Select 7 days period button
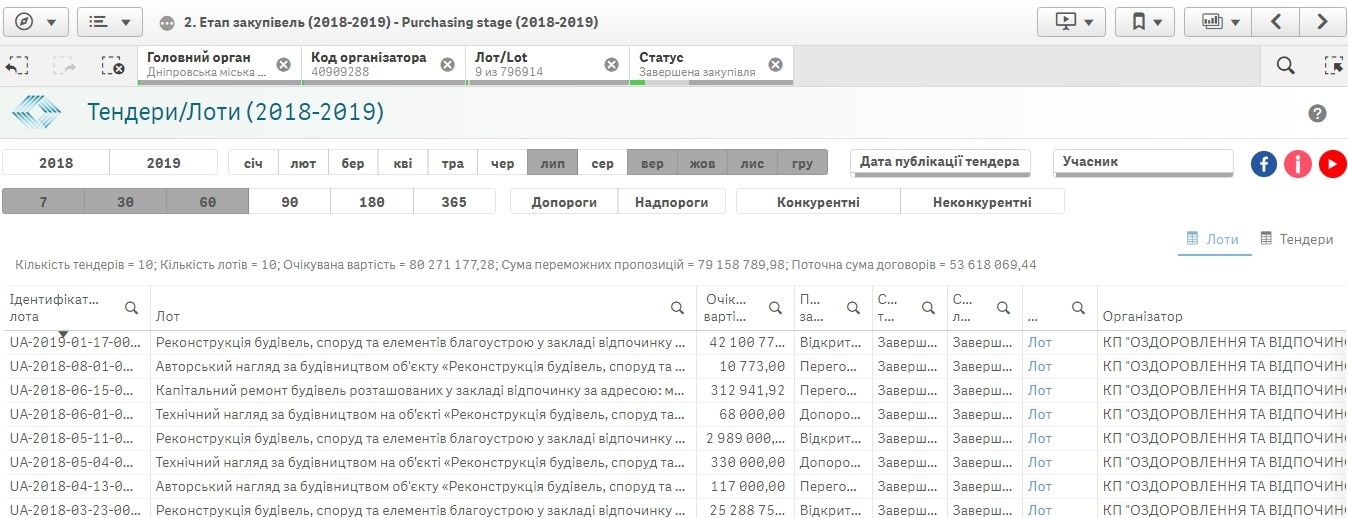 coord(44,202)
